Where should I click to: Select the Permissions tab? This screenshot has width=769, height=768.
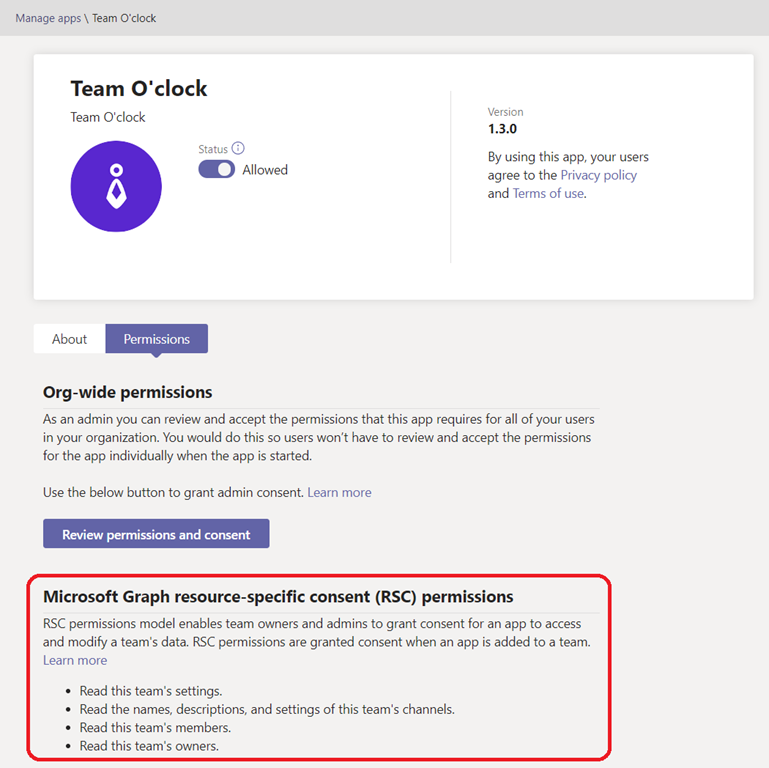click(156, 339)
